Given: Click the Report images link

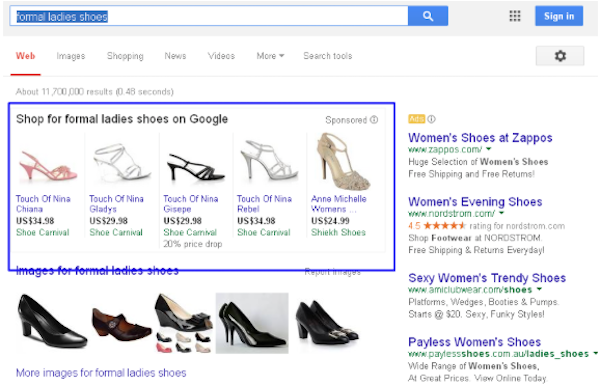Looking at the screenshot, I should 333,272.
